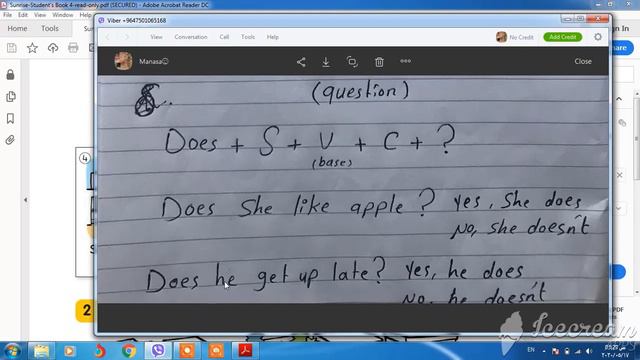Open the Viber View menu
This screenshot has width=640, height=360.
coord(156,37)
